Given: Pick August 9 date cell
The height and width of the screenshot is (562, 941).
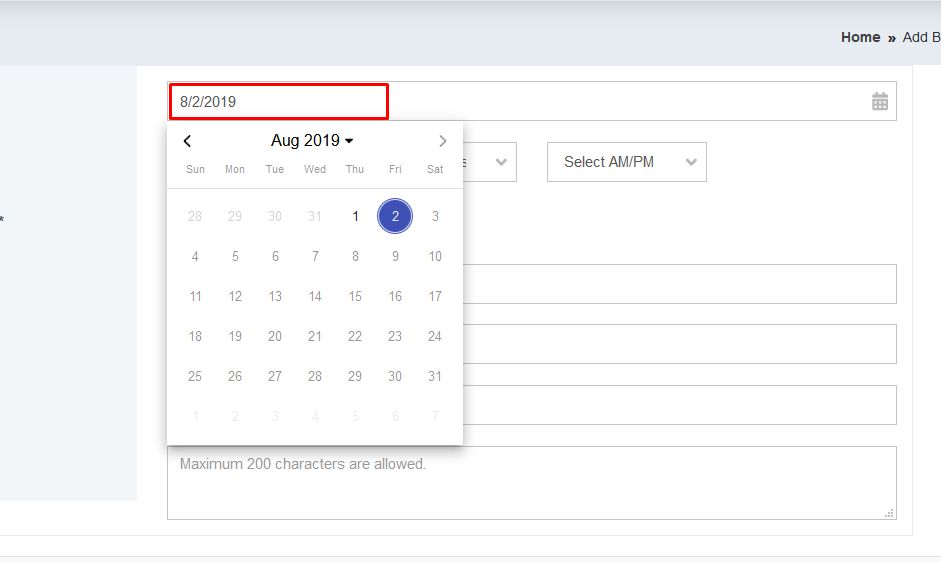Looking at the screenshot, I should [395, 256].
